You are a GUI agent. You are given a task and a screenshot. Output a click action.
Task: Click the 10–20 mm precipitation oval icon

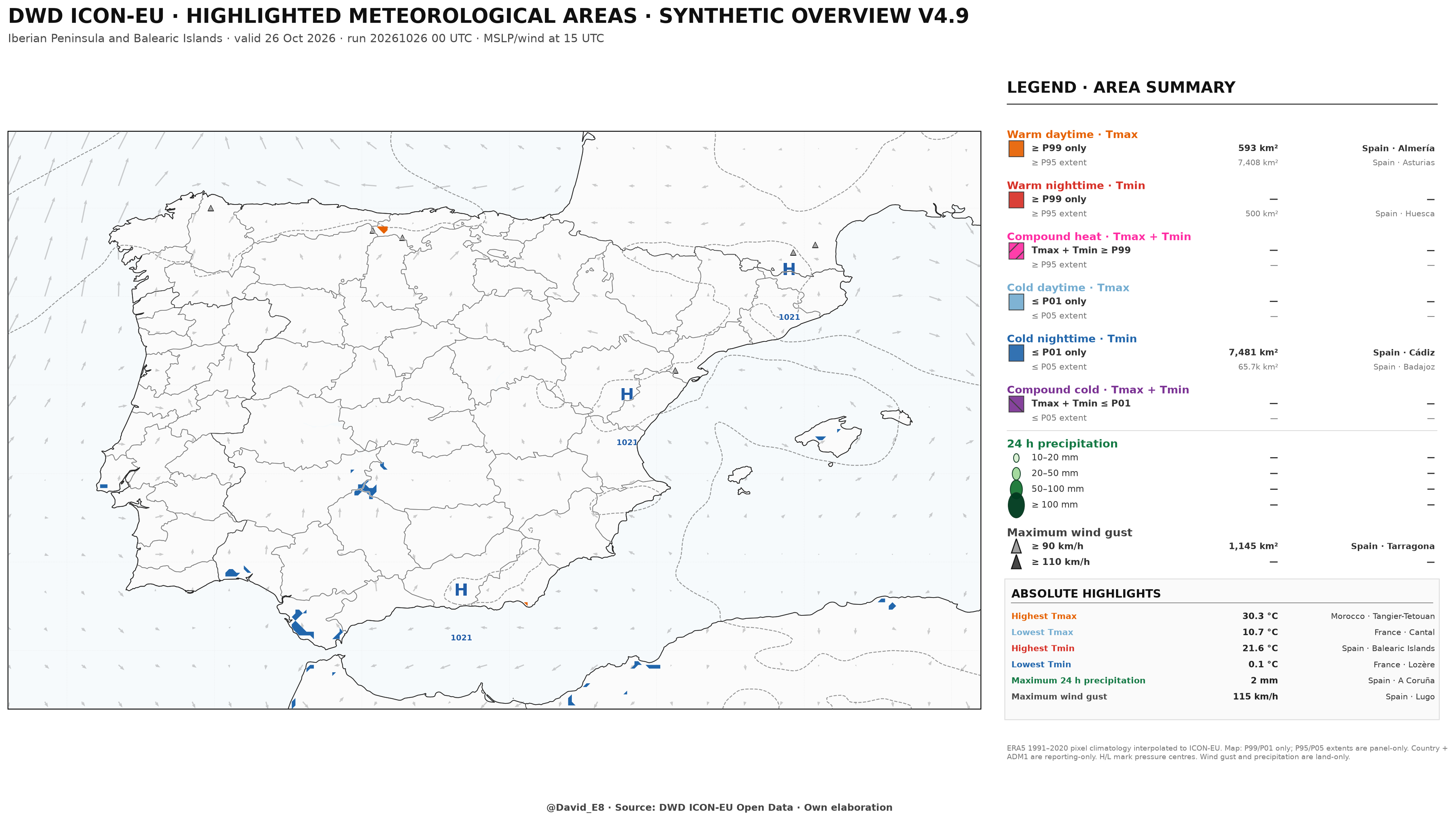(1016, 458)
